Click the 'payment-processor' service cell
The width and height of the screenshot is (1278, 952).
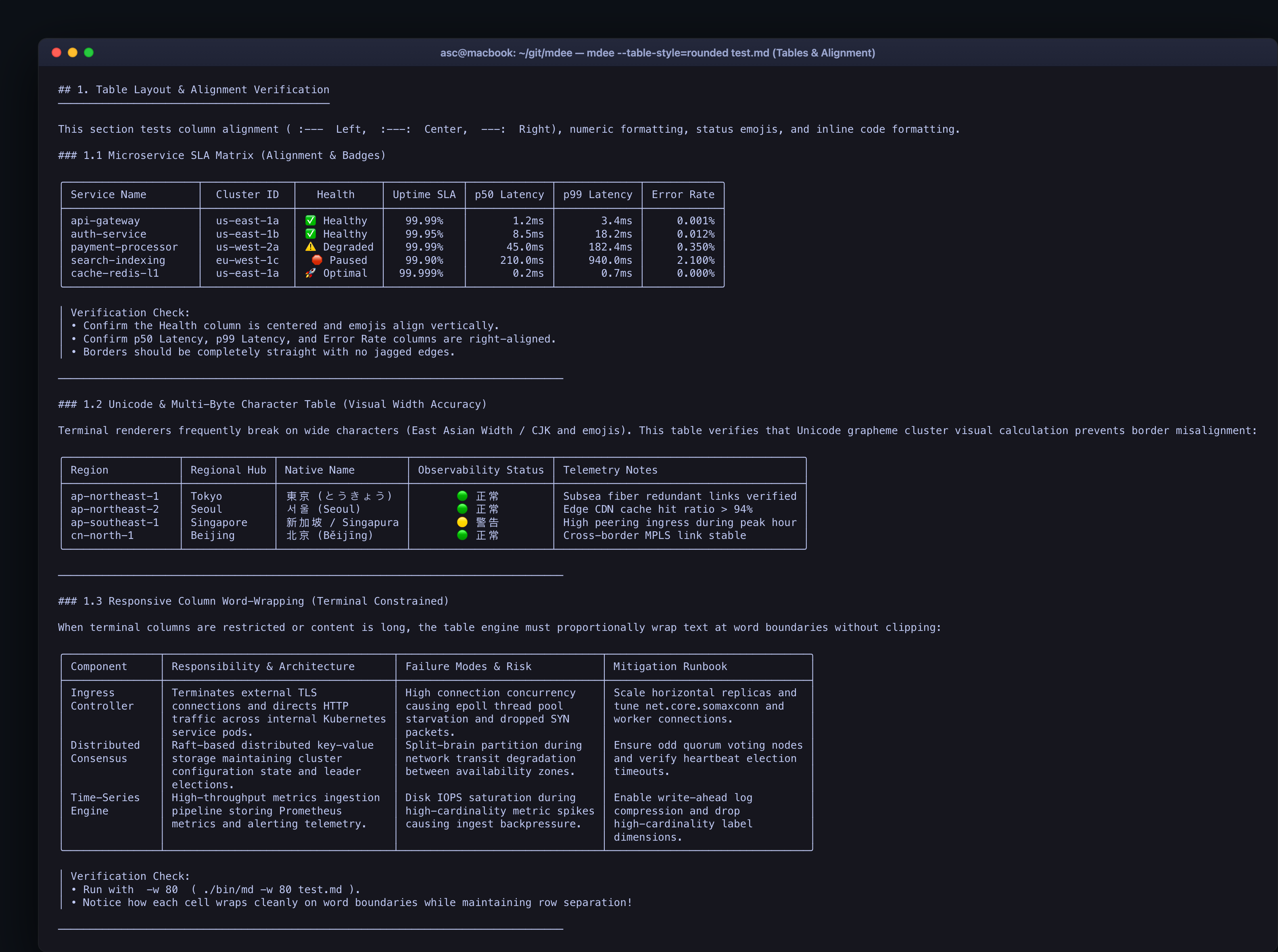(x=125, y=247)
